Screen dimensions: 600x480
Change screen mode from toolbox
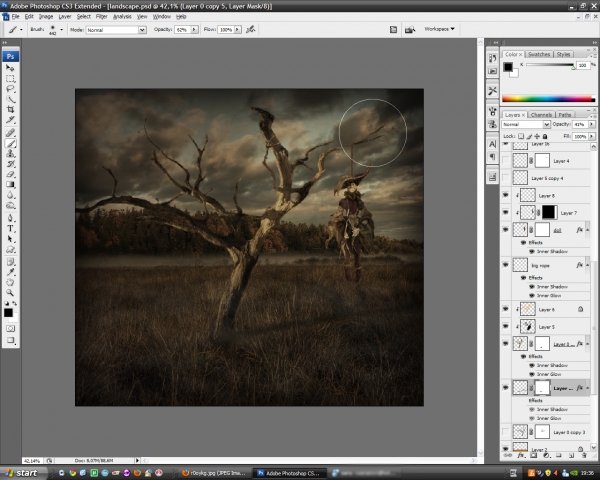click(10, 340)
